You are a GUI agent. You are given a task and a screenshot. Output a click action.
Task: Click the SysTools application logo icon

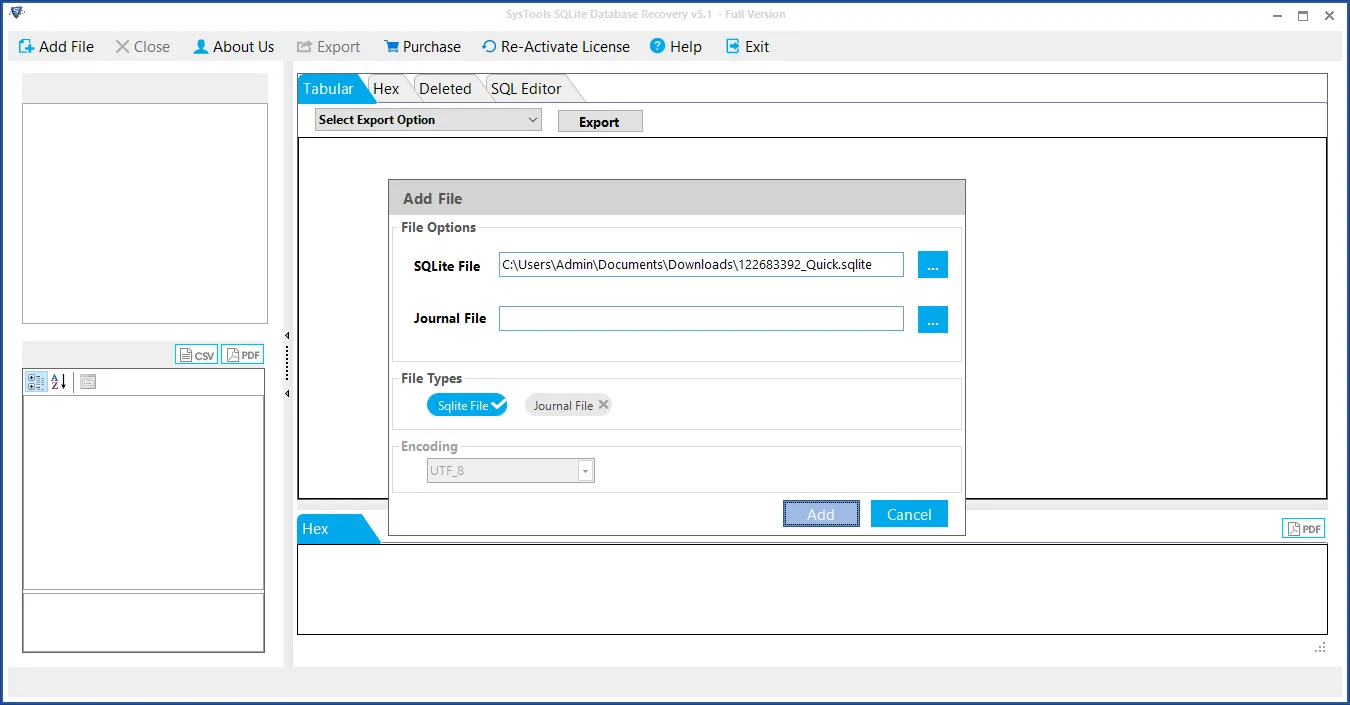[x=16, y=13]
